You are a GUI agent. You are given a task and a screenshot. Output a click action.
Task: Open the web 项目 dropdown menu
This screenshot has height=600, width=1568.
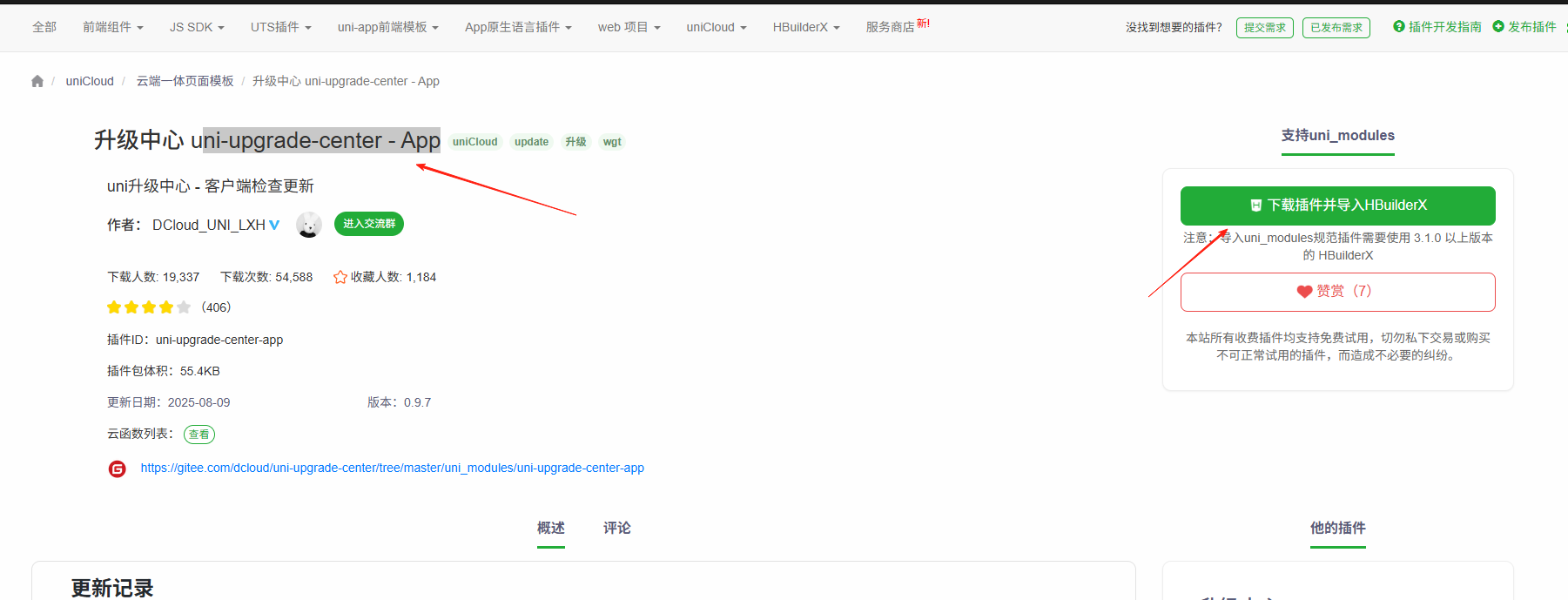point(629,27)
